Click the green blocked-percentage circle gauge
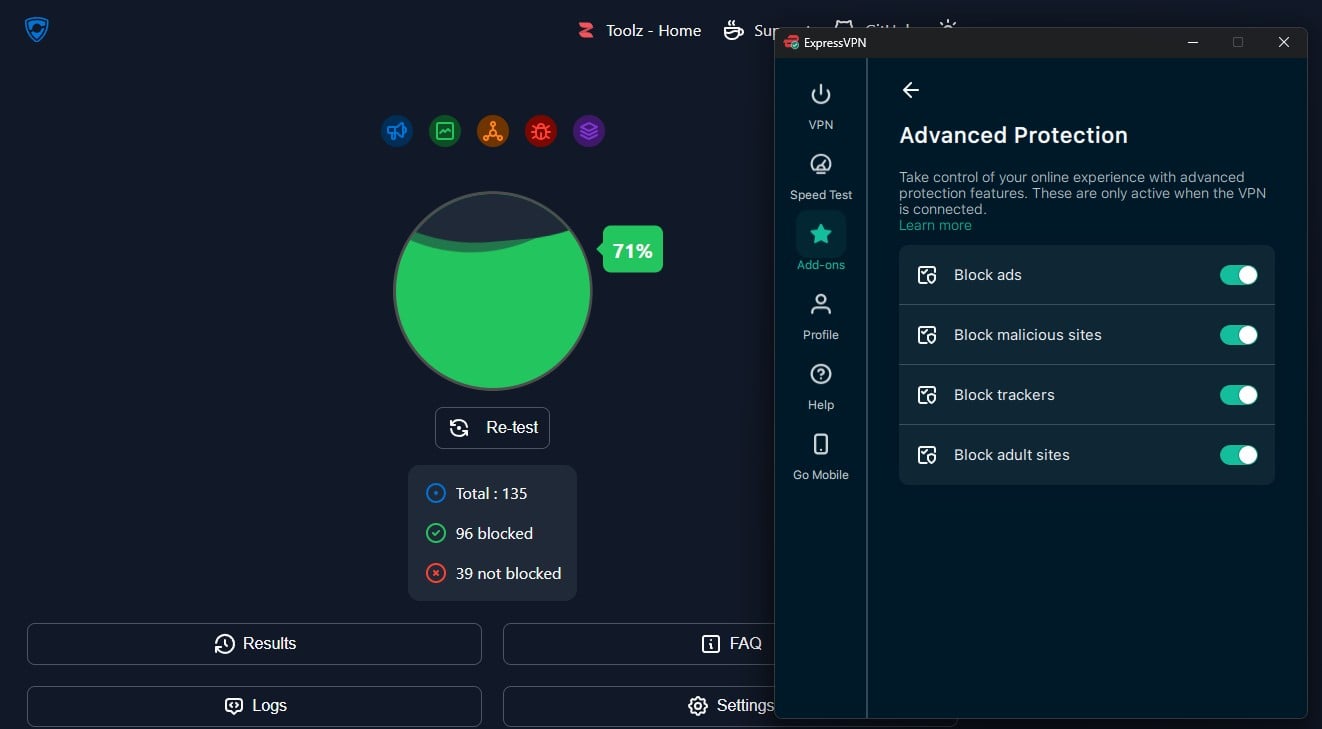This screenshot has height=729, width=1322. [x=493, y=291]
